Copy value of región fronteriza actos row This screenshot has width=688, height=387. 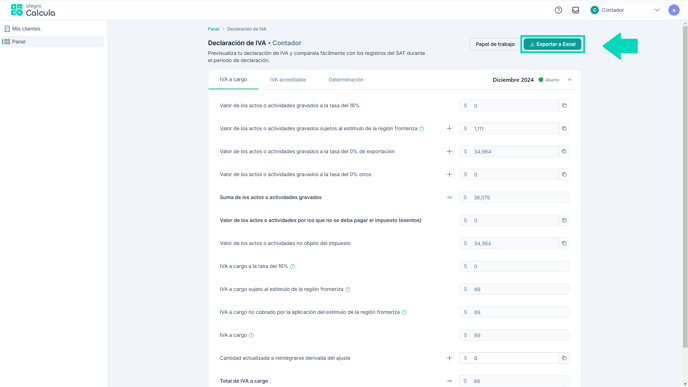click(564, 129)
